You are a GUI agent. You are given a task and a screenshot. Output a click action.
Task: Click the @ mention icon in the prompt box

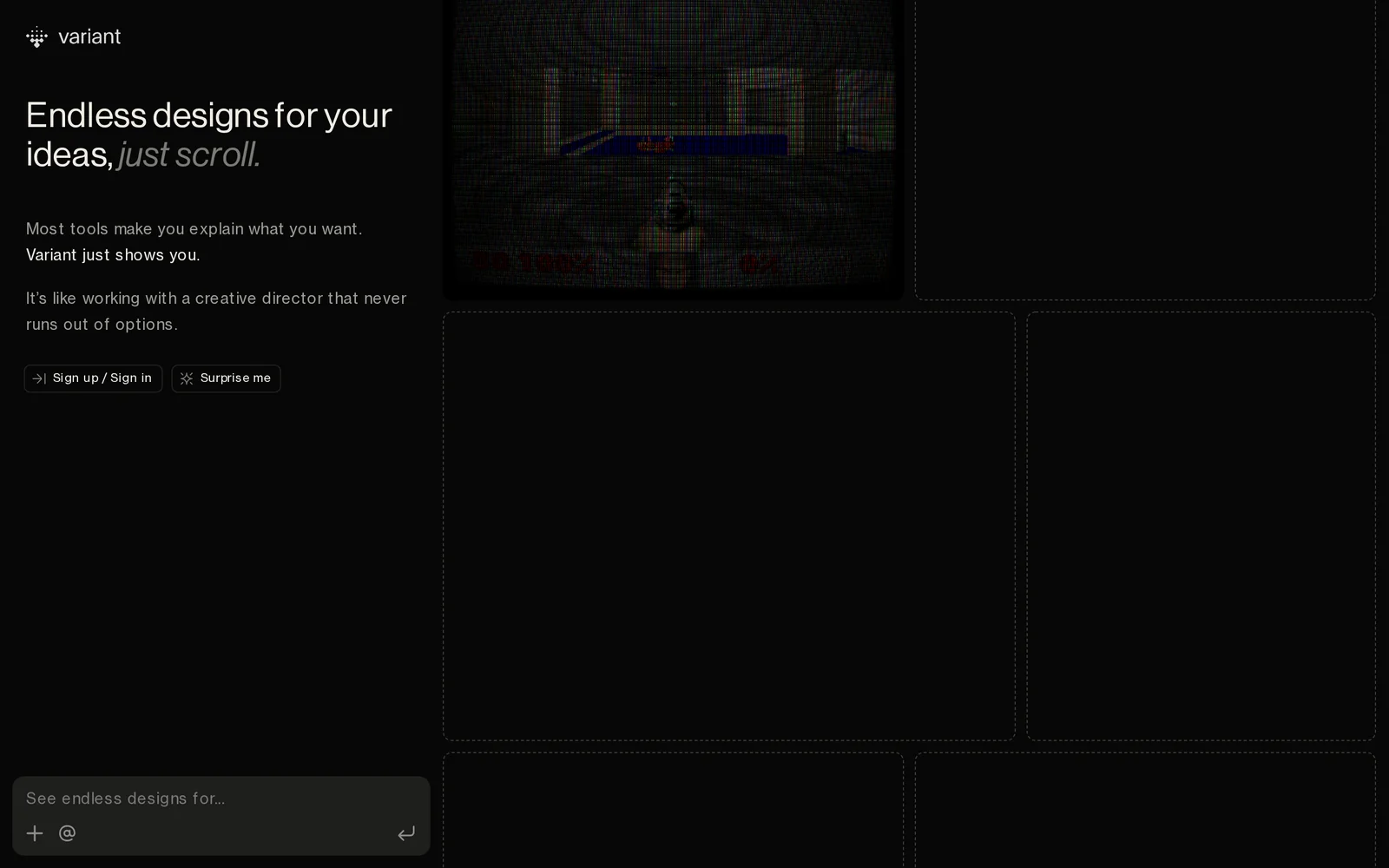(x=67, y=833)
